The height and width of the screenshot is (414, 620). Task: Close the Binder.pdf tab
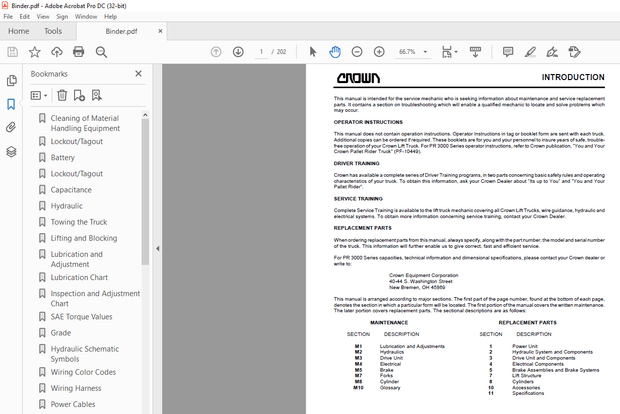click(x=160, y=31)
